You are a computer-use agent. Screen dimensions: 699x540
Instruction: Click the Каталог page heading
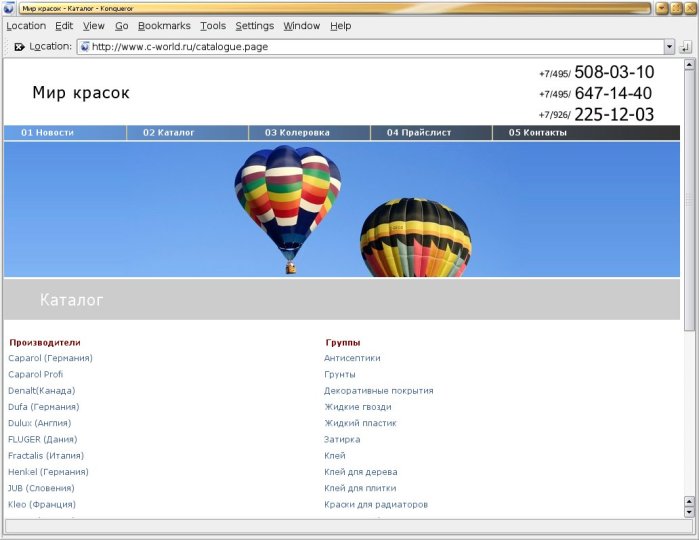[71, 300]
